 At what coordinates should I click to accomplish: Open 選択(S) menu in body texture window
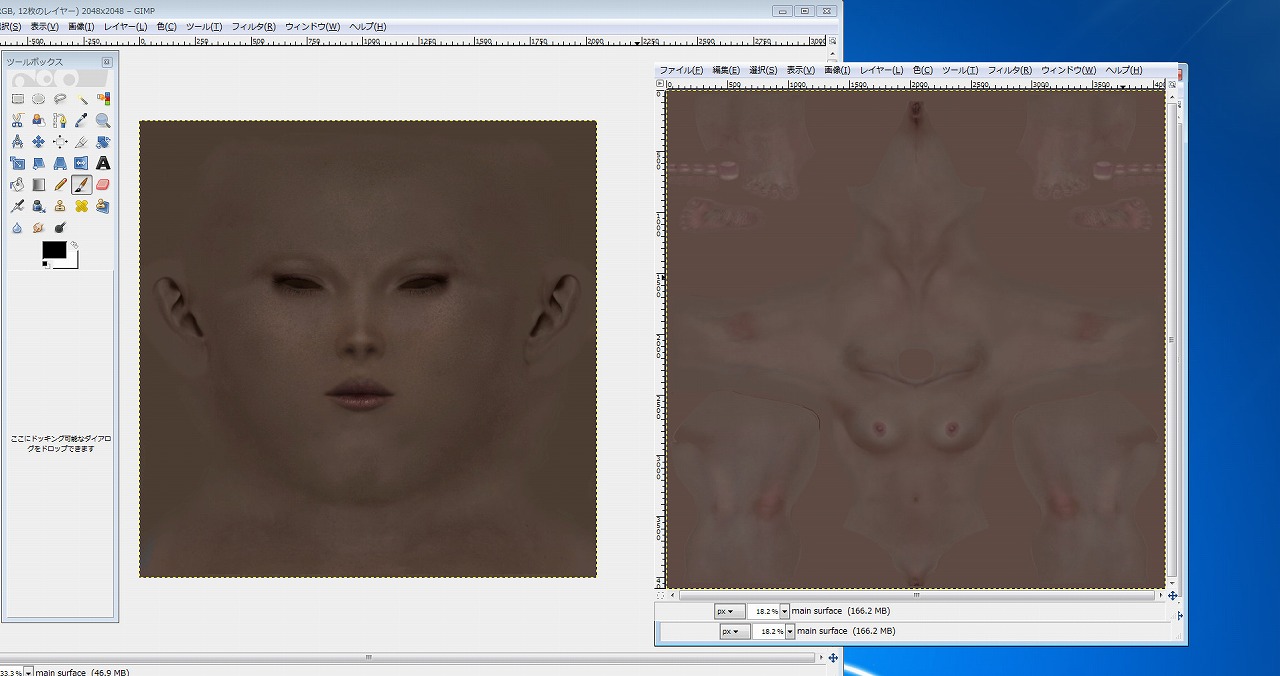pos(763,70)
